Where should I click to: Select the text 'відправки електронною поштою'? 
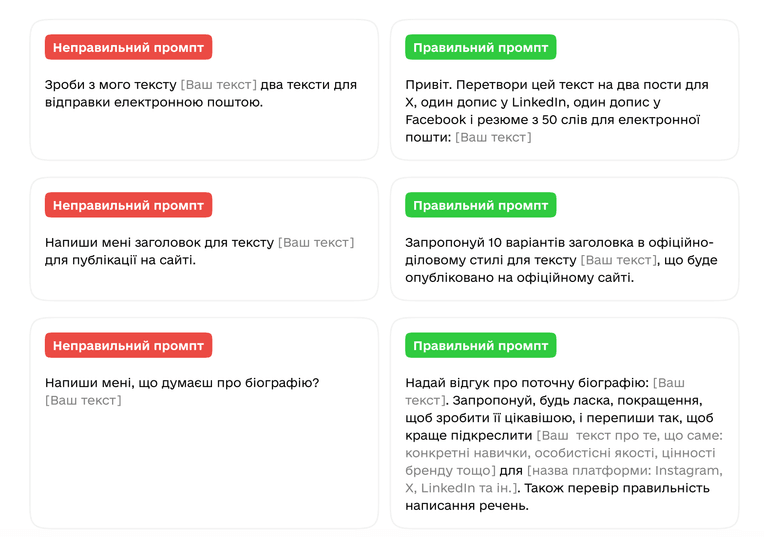pyautogui.click(x=153, y=102)
